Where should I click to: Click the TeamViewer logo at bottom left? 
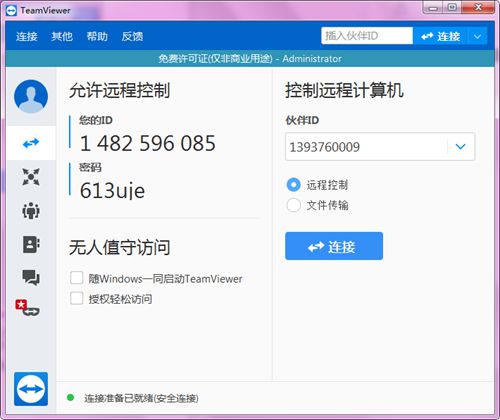(x=31, y=389)
